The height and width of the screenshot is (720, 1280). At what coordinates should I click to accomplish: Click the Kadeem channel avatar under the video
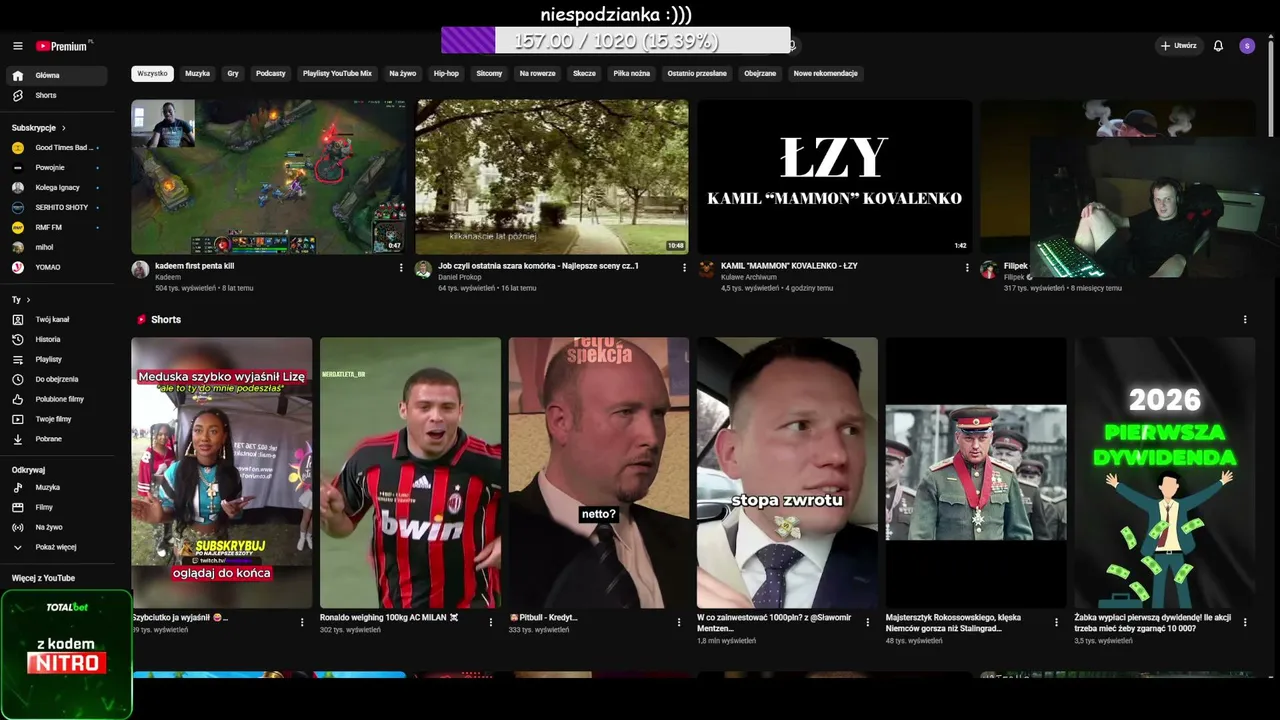[x=140, y=270]
